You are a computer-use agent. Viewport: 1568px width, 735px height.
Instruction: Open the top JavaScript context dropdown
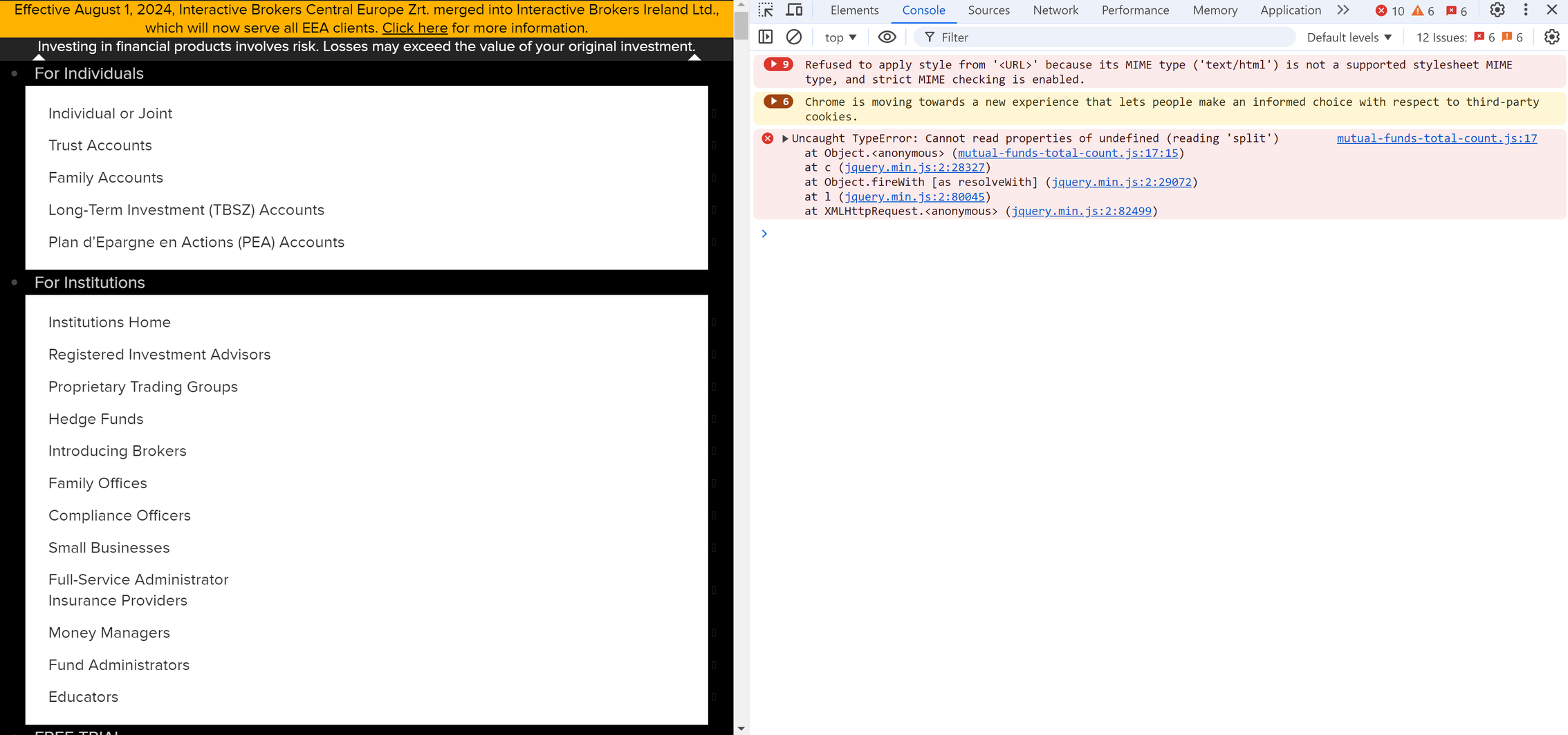click(x=840, y=37)
